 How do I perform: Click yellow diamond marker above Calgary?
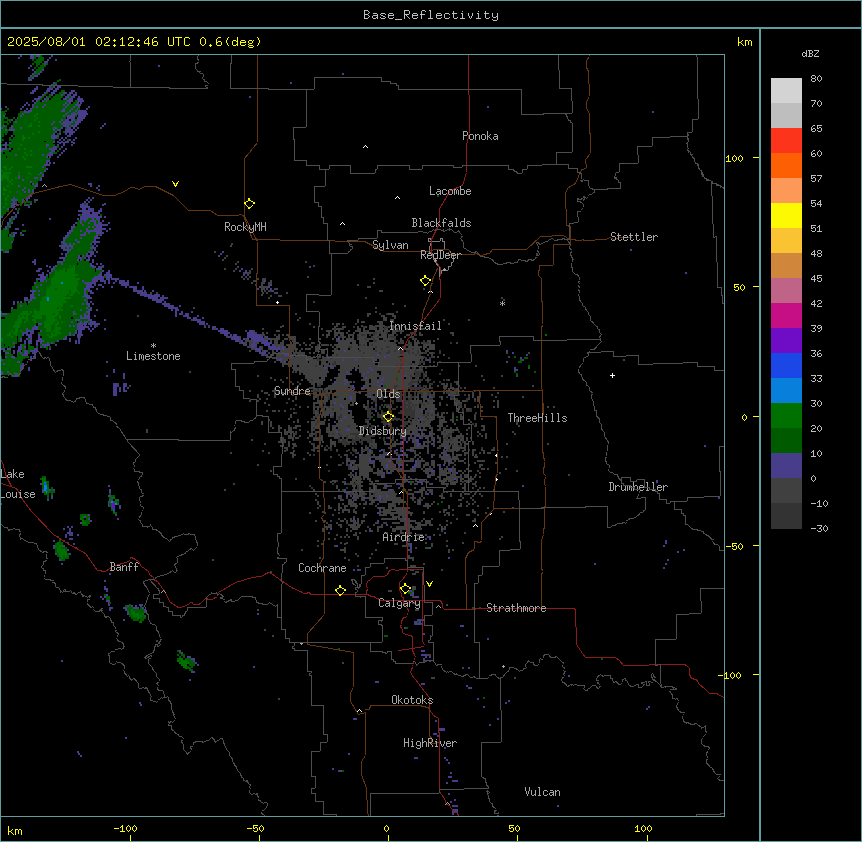coord(406,589)
